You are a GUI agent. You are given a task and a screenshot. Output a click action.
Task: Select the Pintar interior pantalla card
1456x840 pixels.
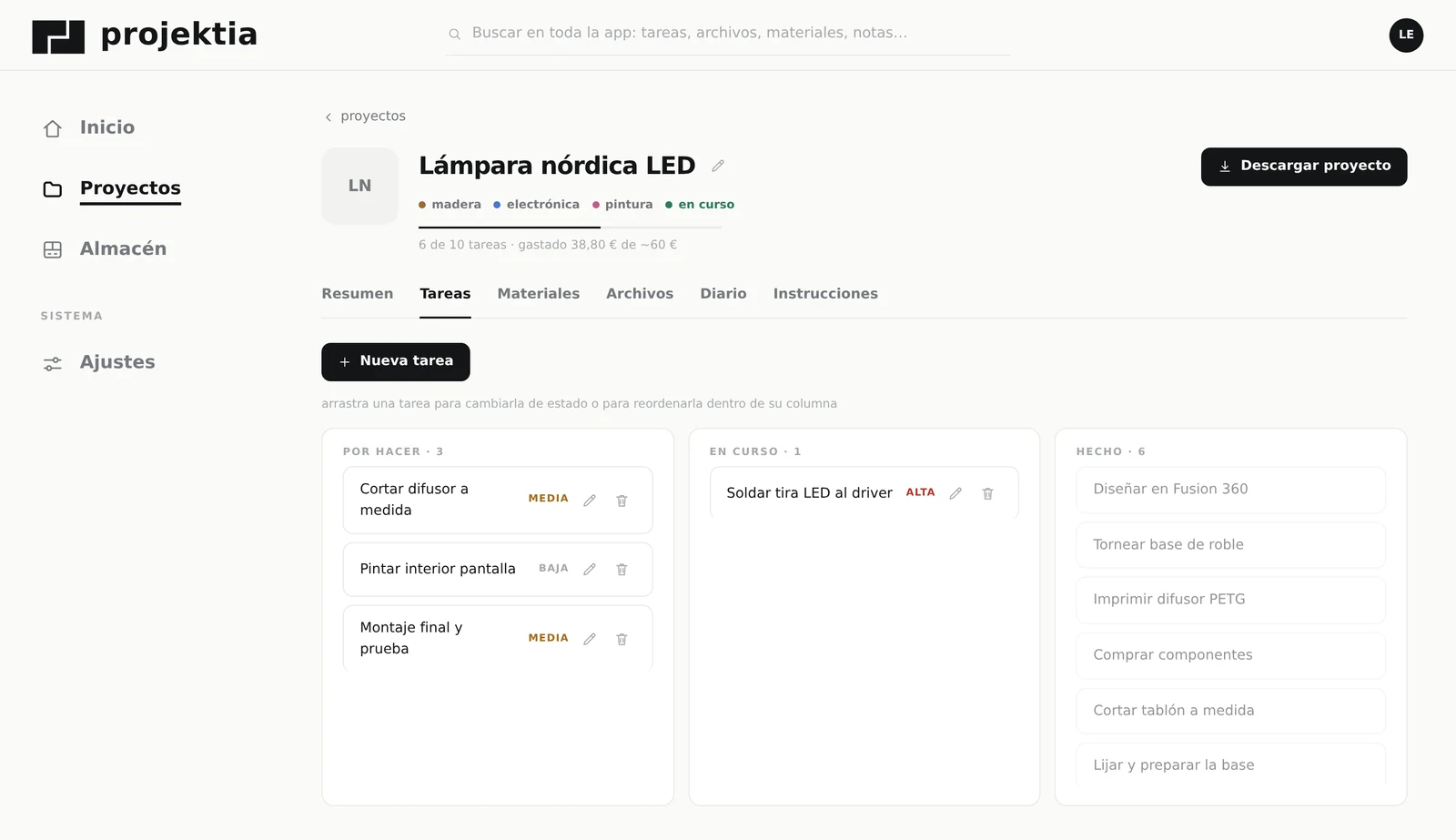tap(498, 570)
